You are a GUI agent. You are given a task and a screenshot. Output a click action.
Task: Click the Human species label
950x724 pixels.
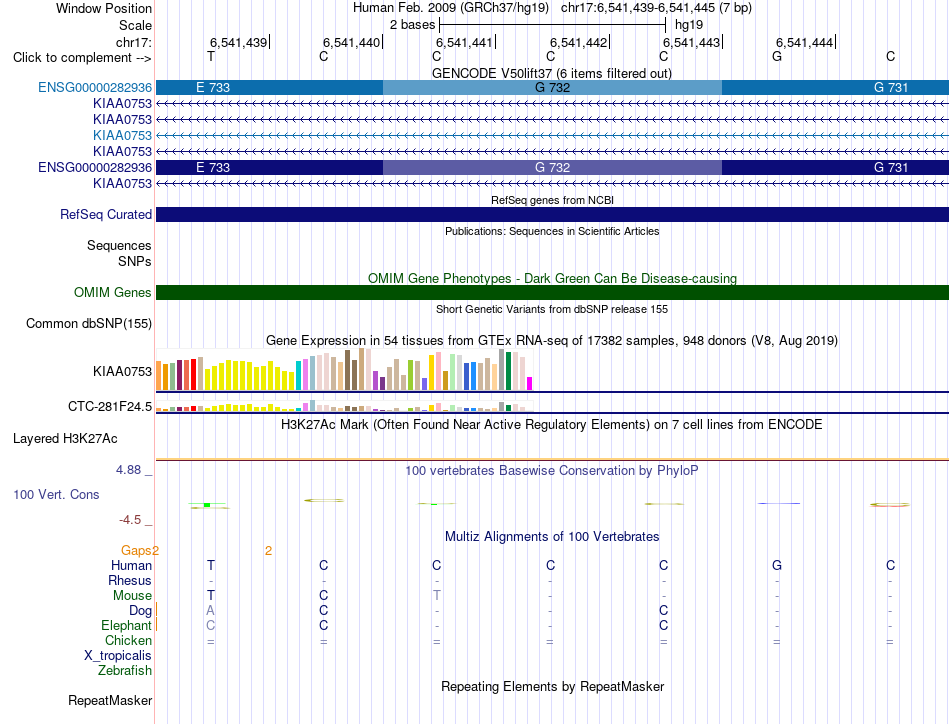coord(131,565)
